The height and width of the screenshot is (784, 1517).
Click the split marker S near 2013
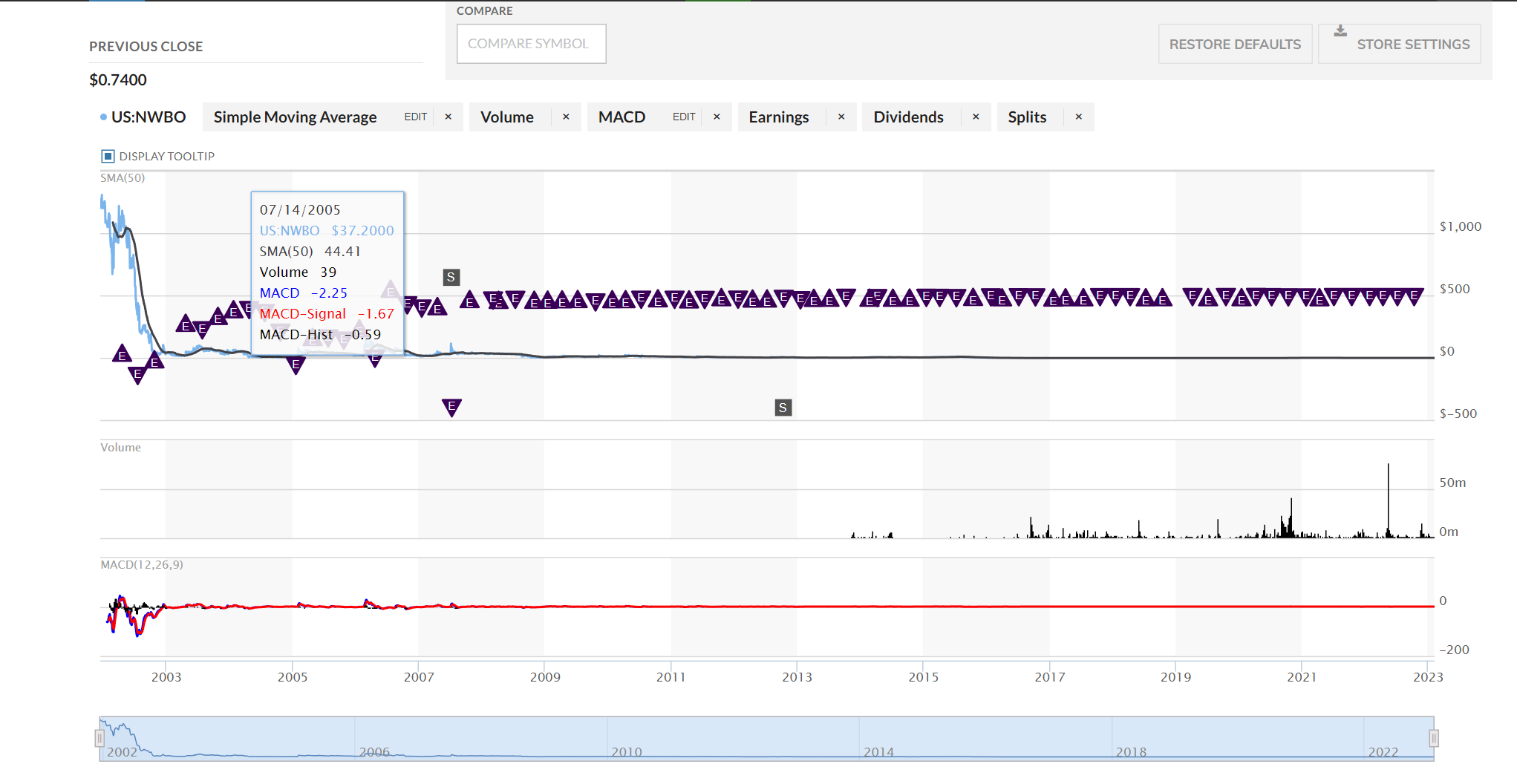tap(783, 408)
